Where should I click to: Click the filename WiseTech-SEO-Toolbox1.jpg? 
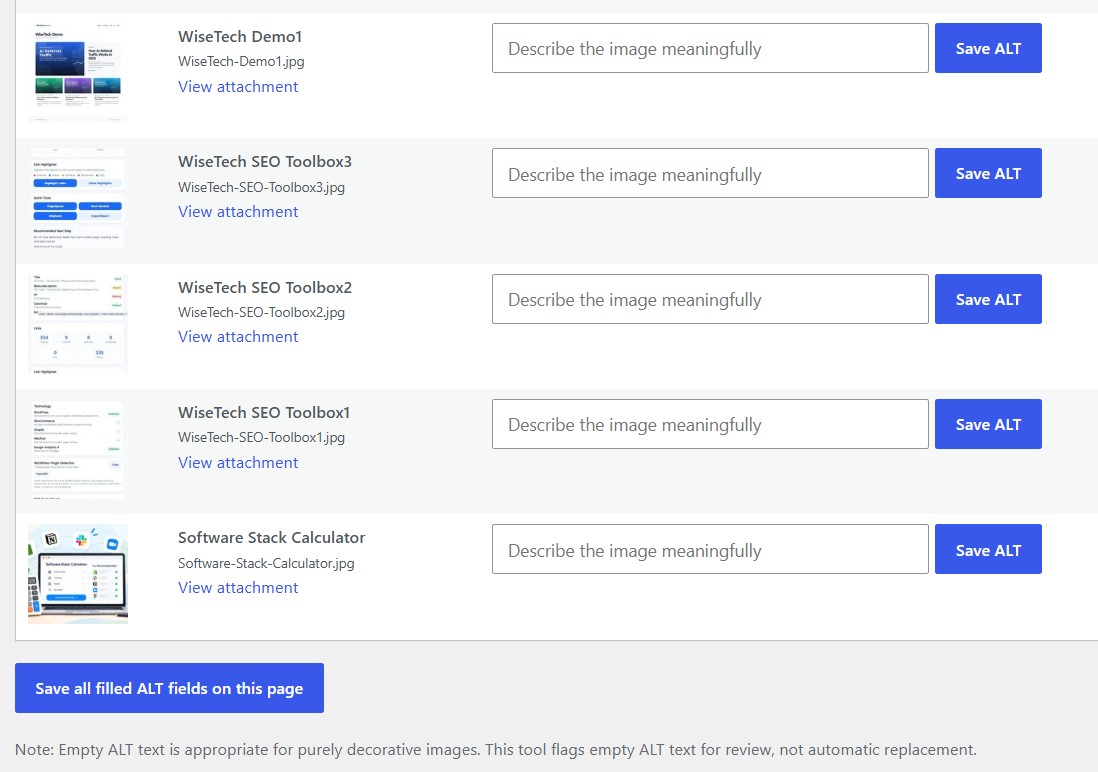[x=261, y=437]
